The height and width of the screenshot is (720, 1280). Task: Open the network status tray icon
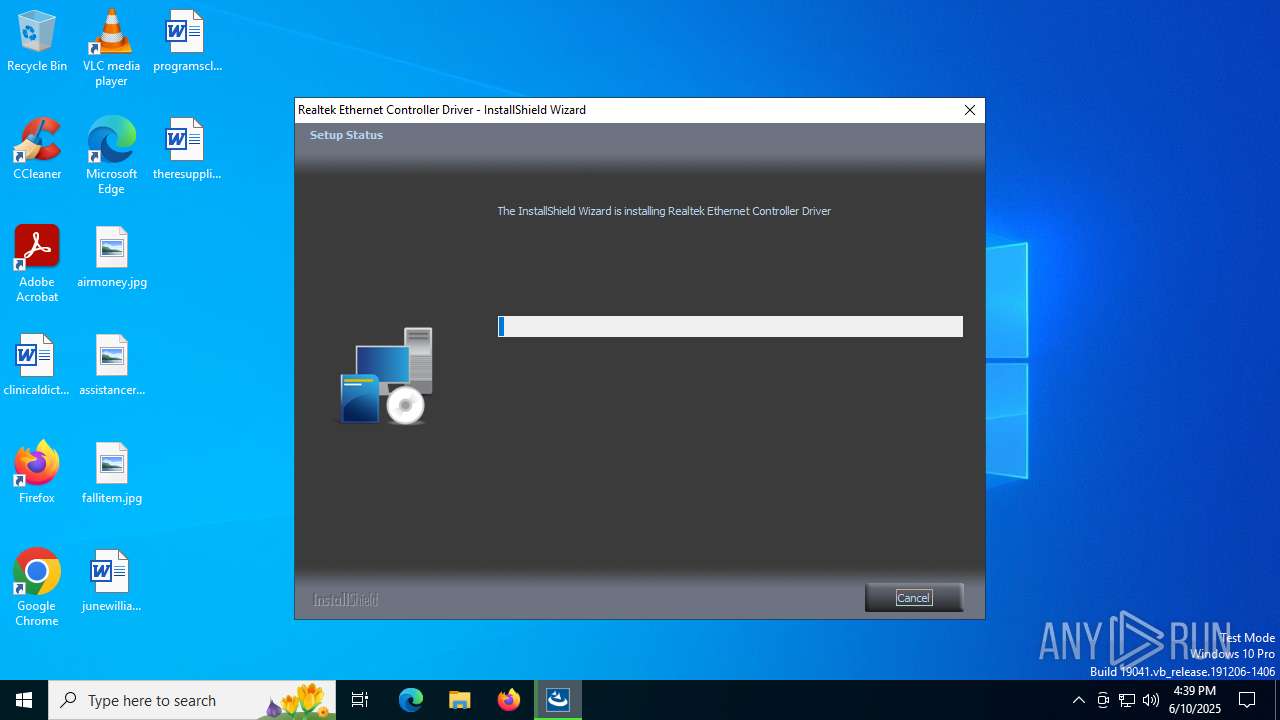tap(1127, 700)
